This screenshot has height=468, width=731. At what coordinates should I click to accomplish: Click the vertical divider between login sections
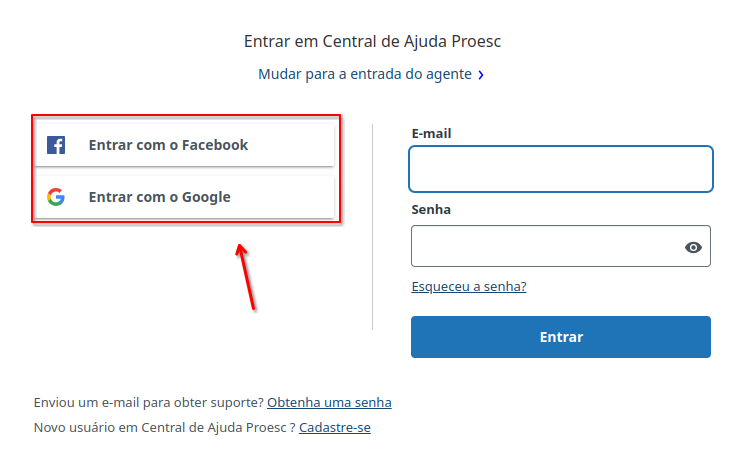[372, 227]
